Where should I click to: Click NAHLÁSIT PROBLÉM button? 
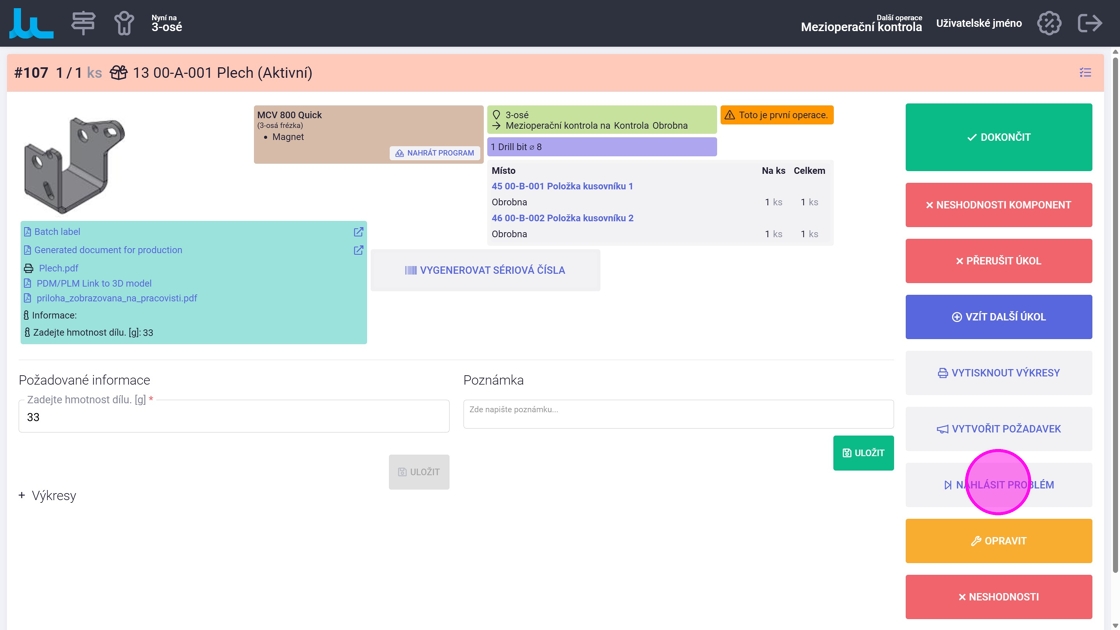(999, 485)
